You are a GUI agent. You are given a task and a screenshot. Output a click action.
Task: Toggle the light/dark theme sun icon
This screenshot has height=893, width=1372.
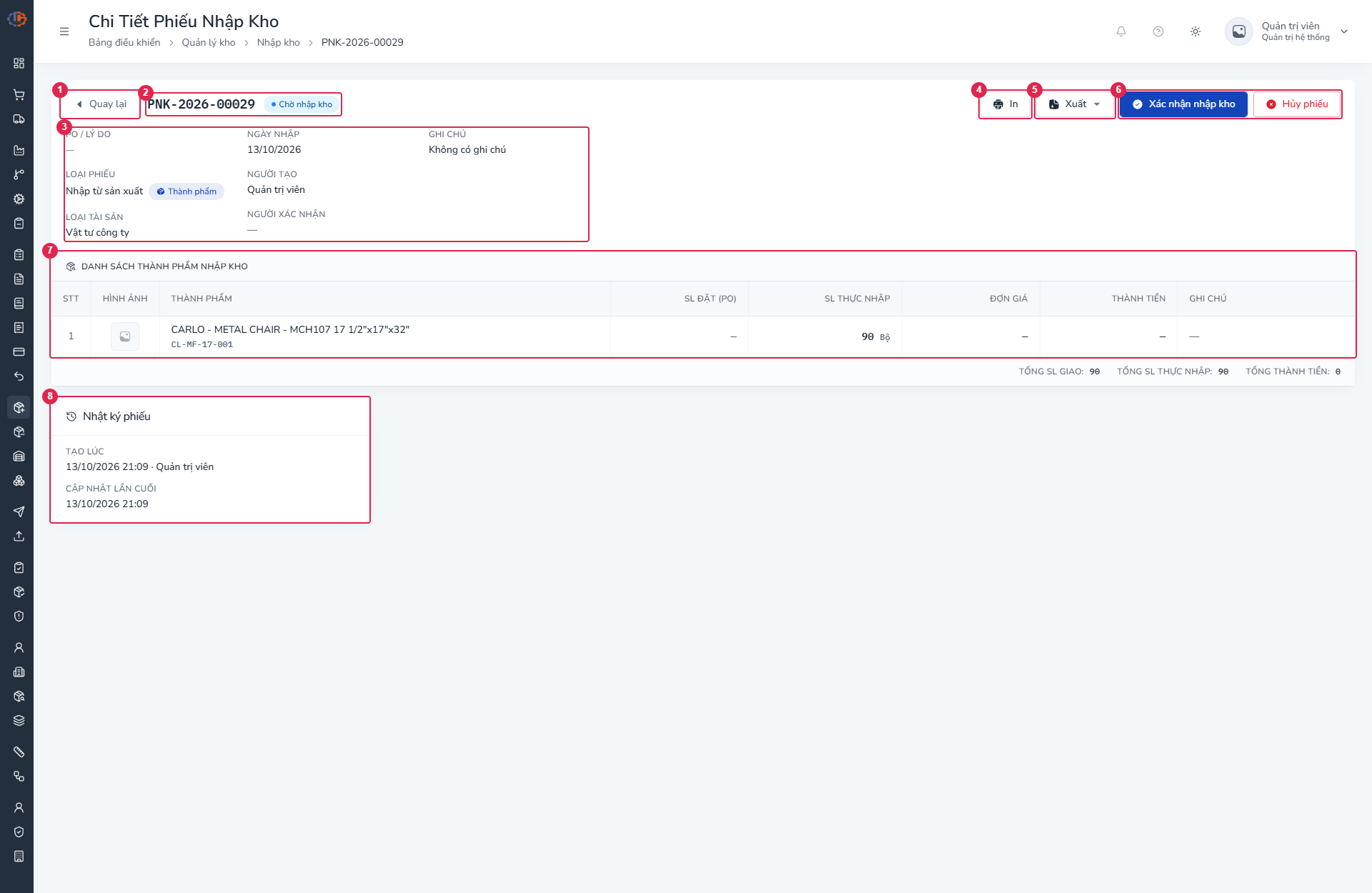(1195, 31)
